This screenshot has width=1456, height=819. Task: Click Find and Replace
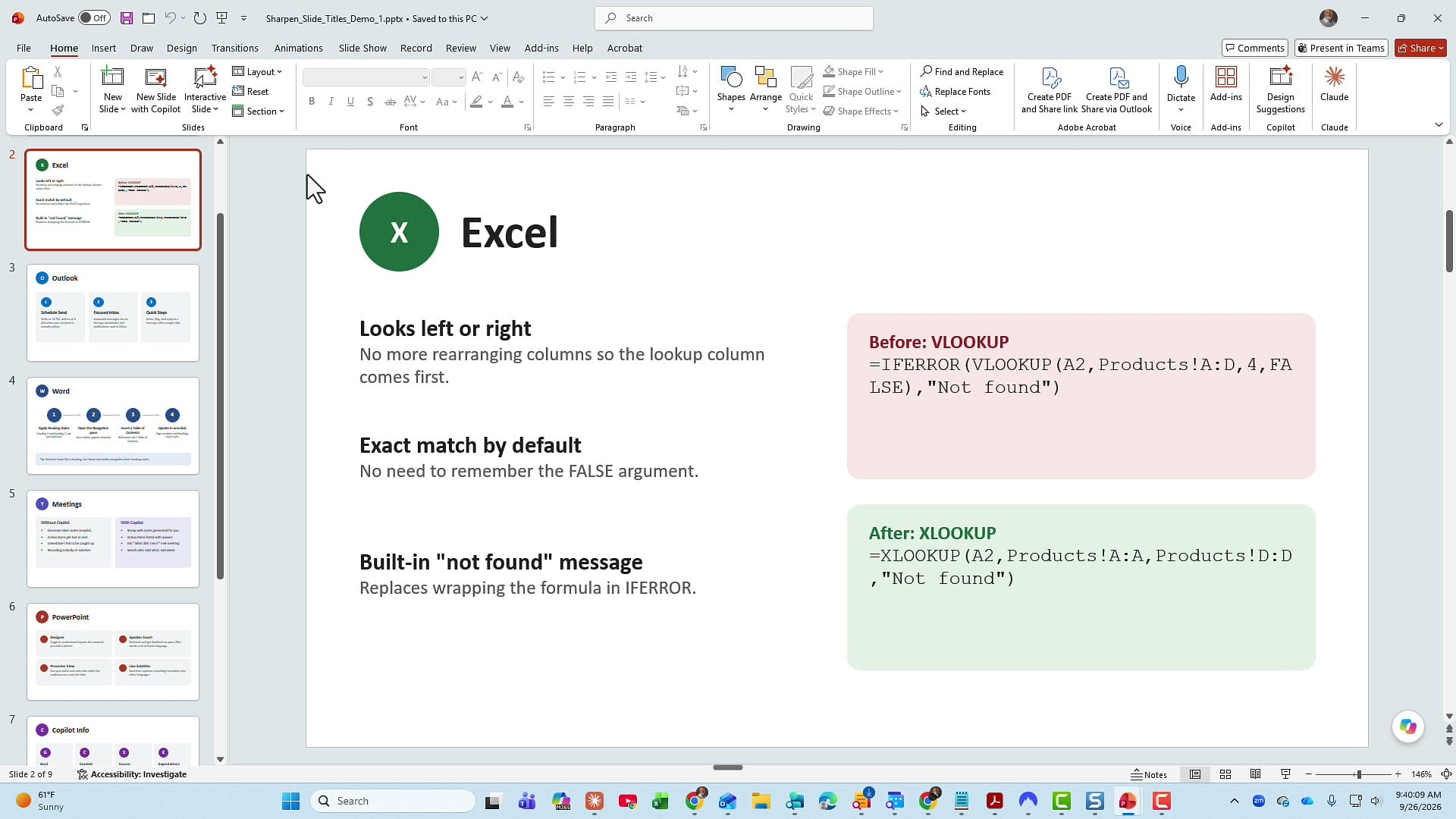pyautogui.click(x=962, y=71)
